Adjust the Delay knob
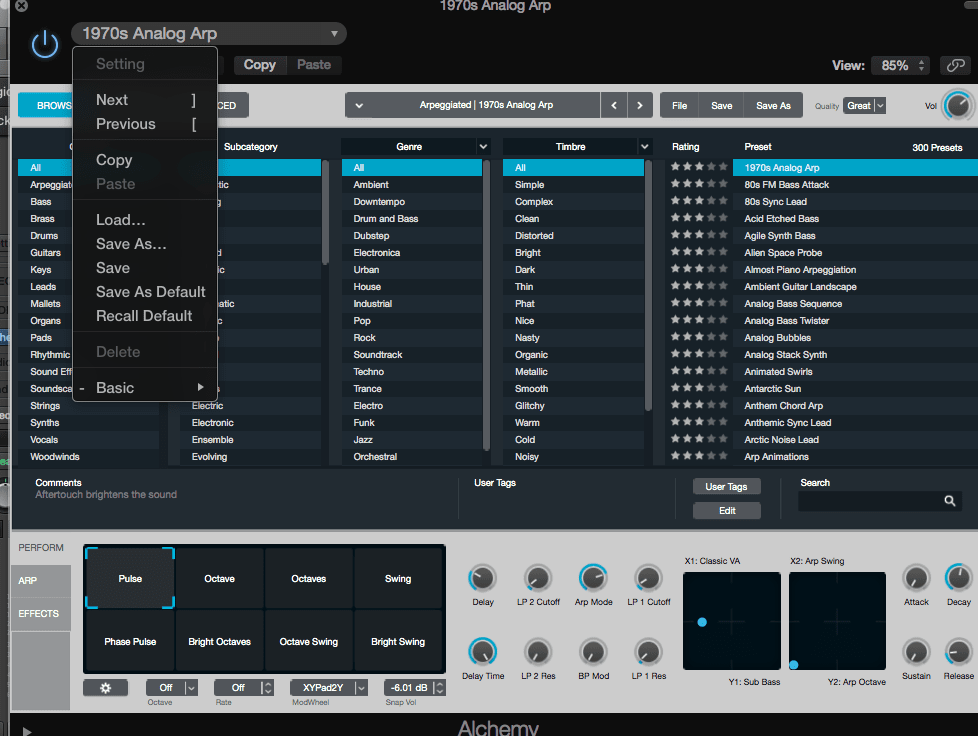 [483, 578]
